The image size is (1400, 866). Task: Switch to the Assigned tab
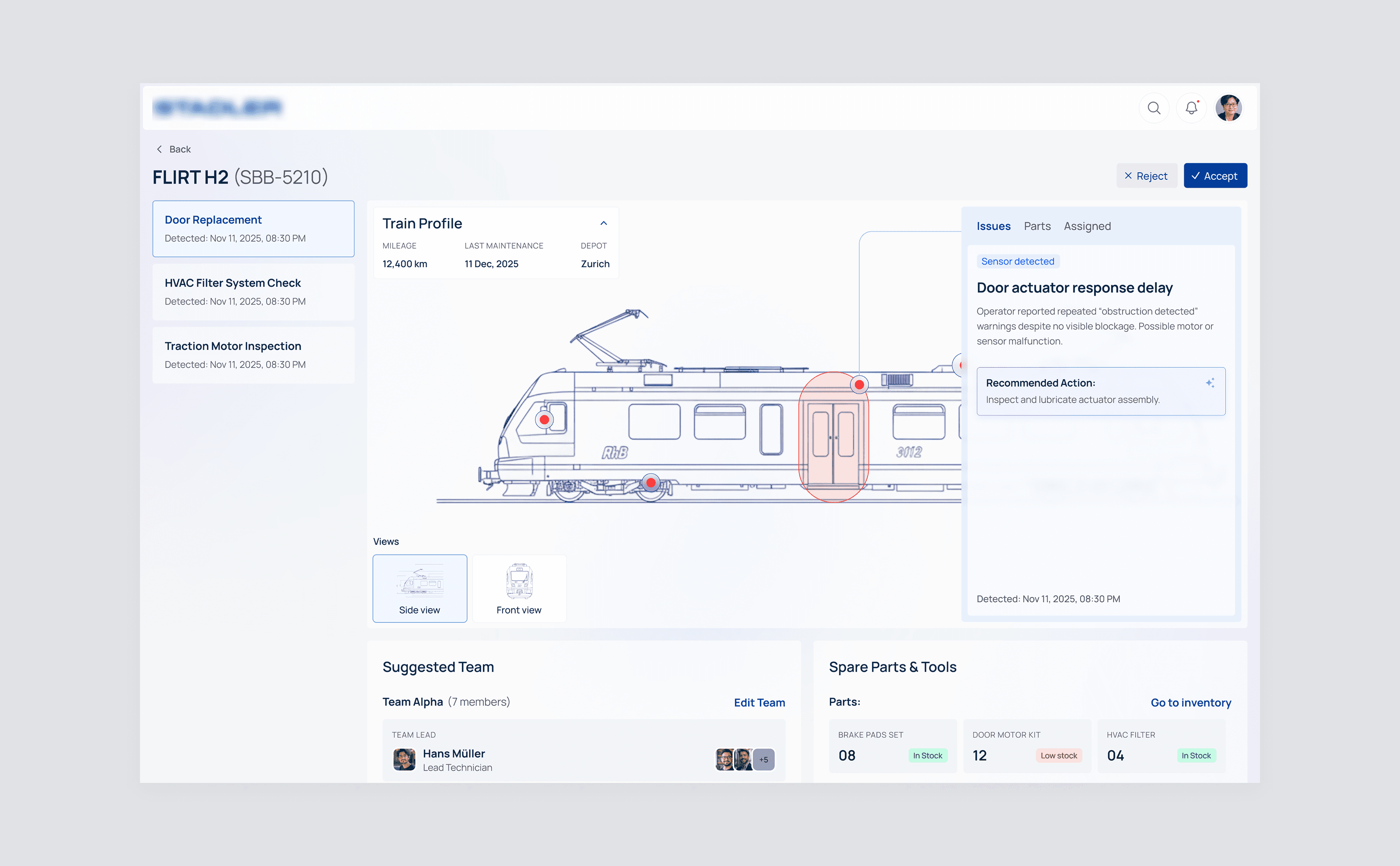1087,226
